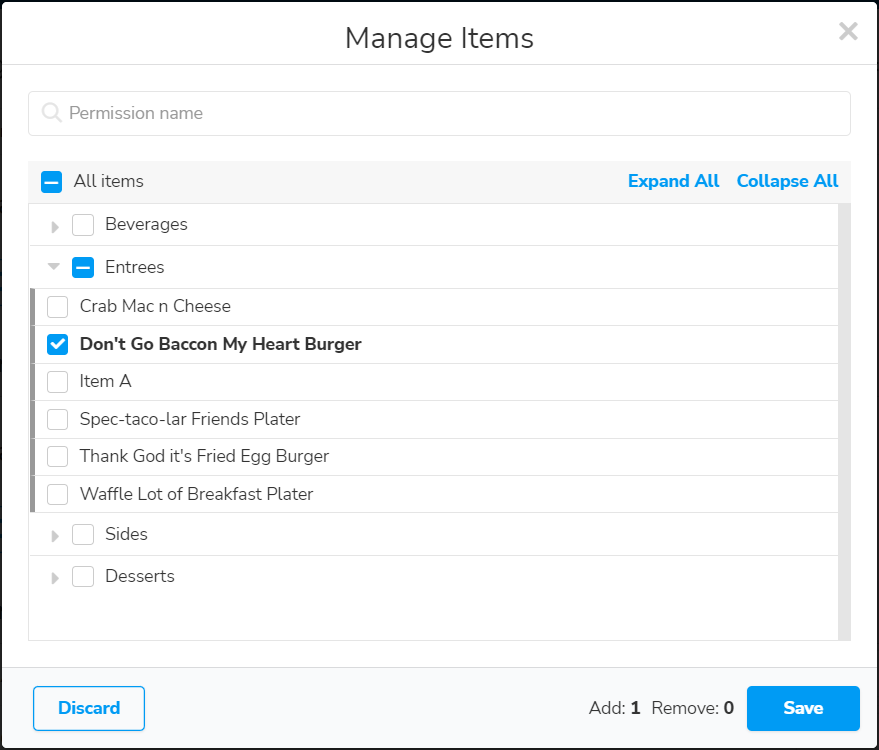Focus the Permission name search field
879x750 pixels.
coord(450,114)
